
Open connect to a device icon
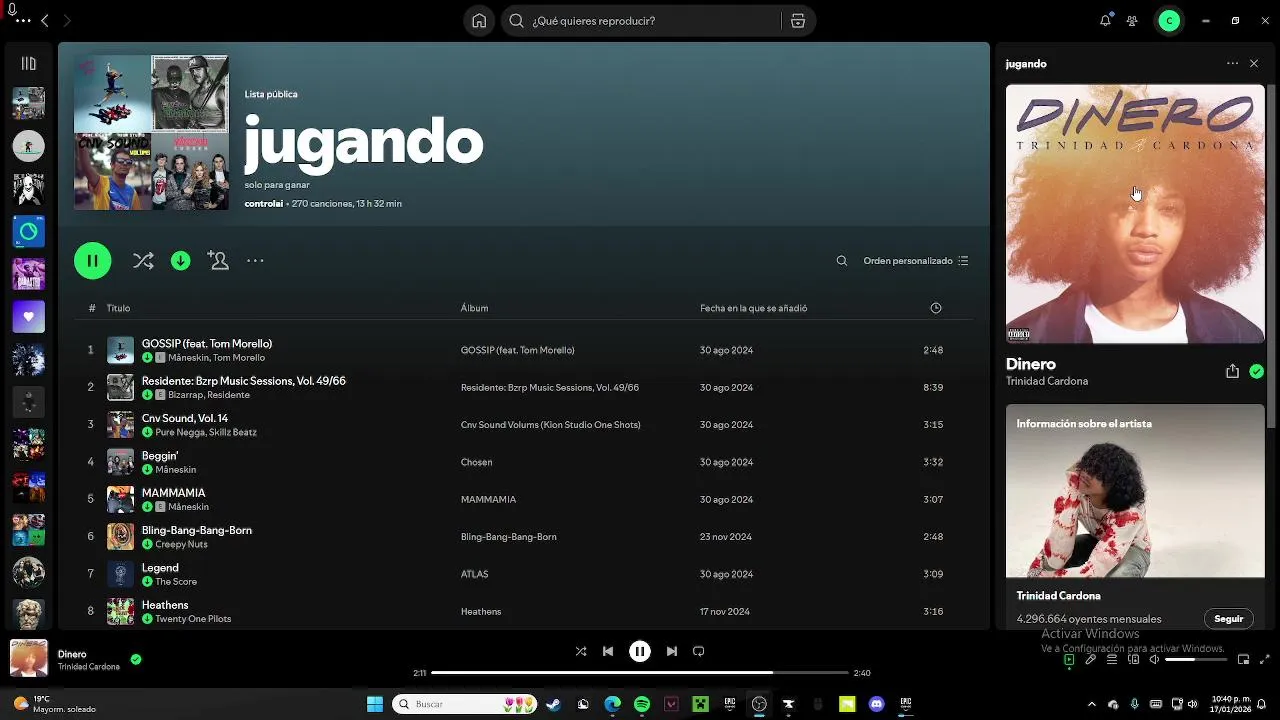[1133, 660]
